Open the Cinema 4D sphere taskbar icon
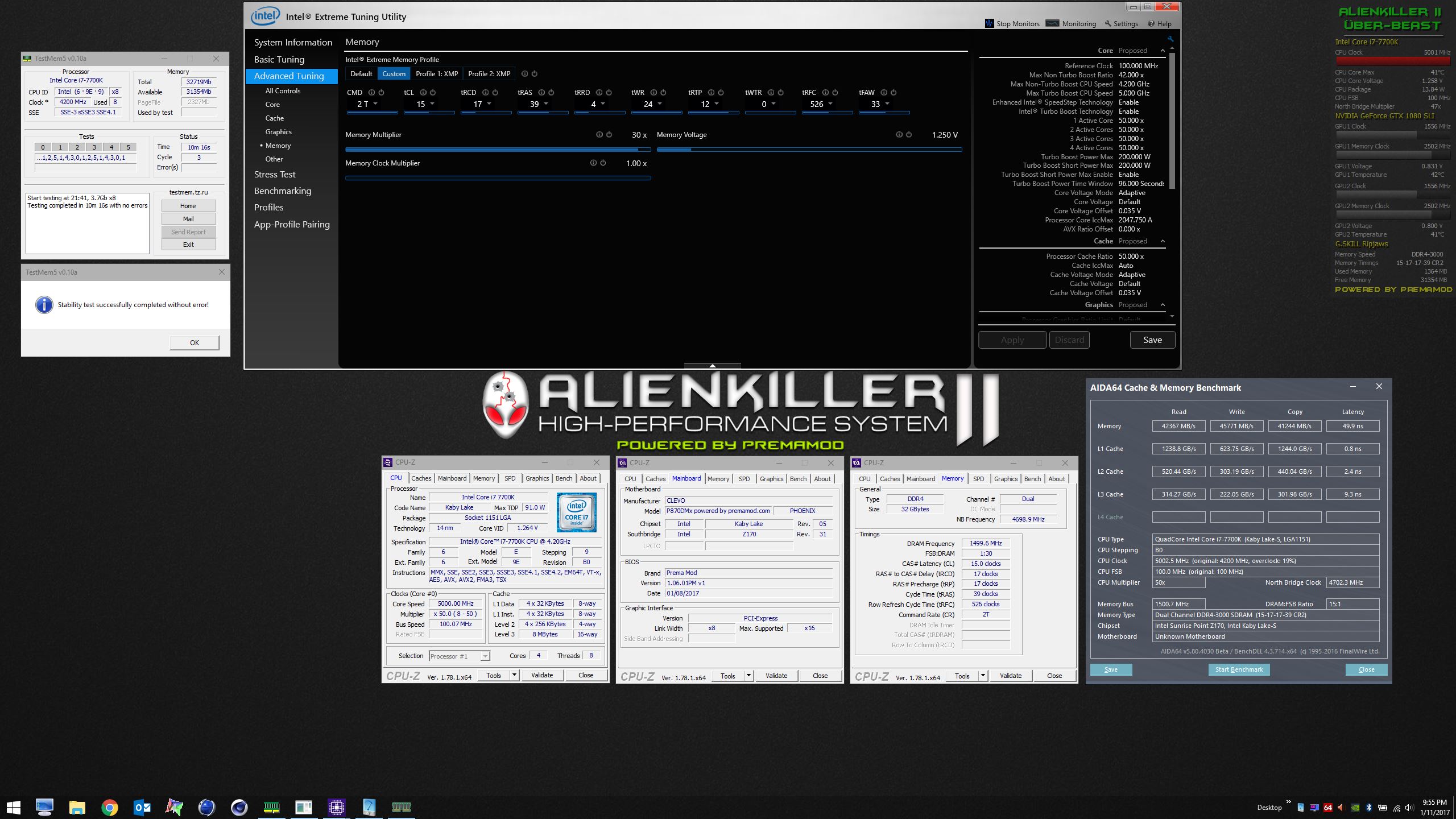This screenshot has width=1456, height=819. click(x=239, y=807)
